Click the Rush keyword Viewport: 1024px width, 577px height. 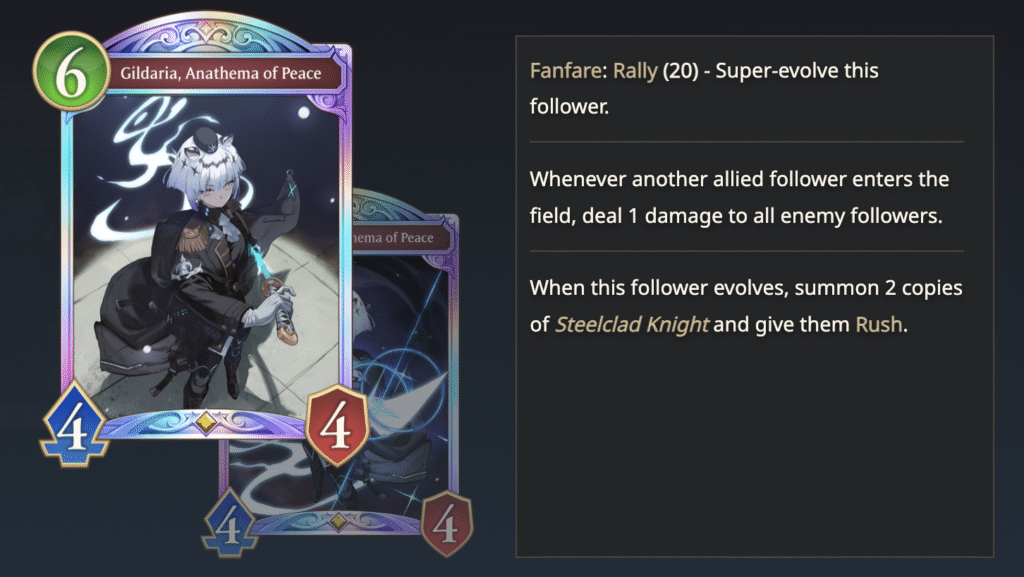coord(879,324)
